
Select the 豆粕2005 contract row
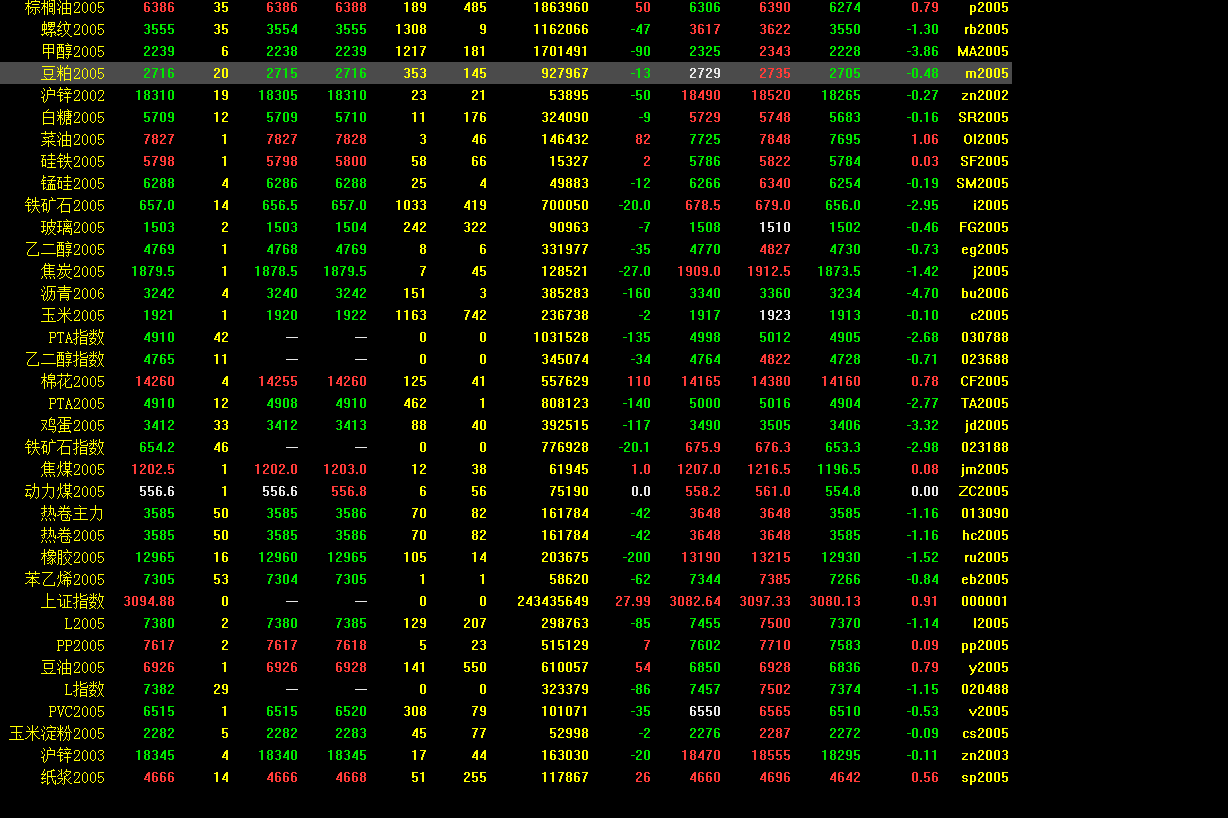click(72, 73)
